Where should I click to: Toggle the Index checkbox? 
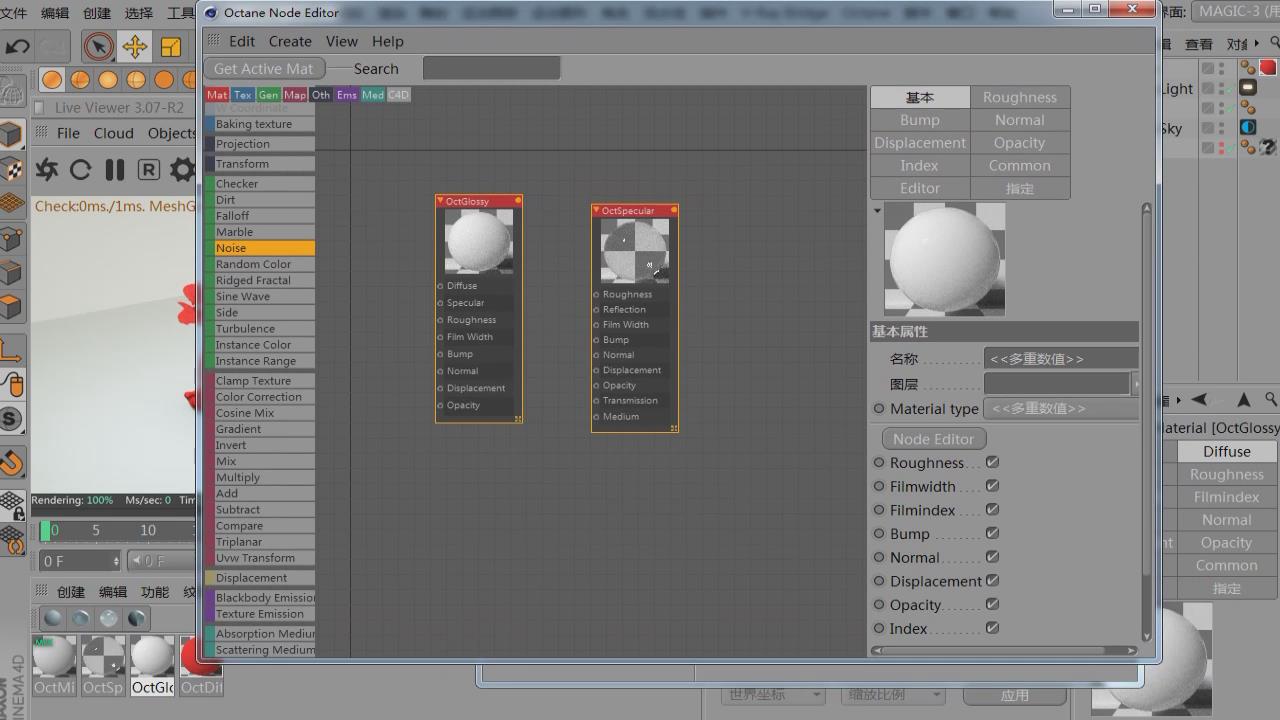992,628
